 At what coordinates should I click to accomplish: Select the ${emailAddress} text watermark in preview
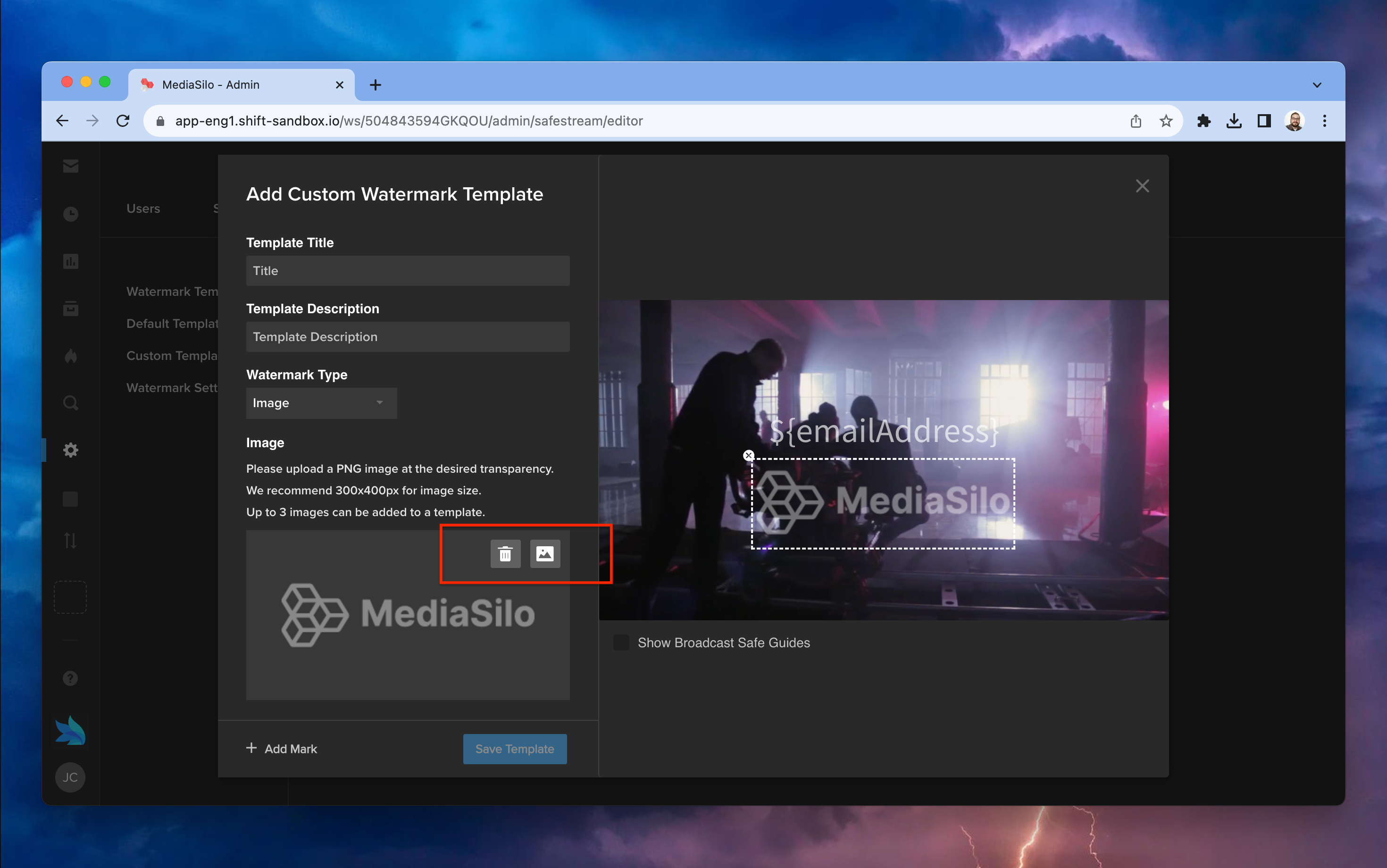pos(884,431)
